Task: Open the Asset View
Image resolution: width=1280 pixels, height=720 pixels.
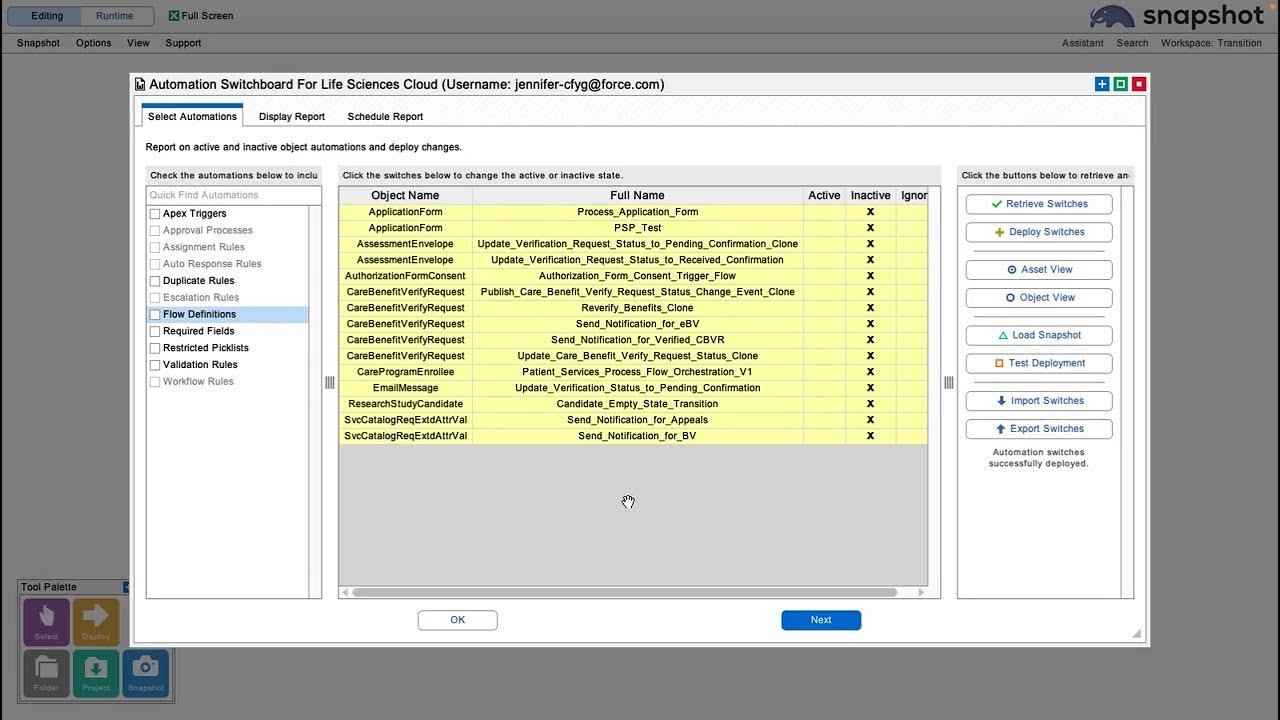Action: click(x=1039, y=270)
